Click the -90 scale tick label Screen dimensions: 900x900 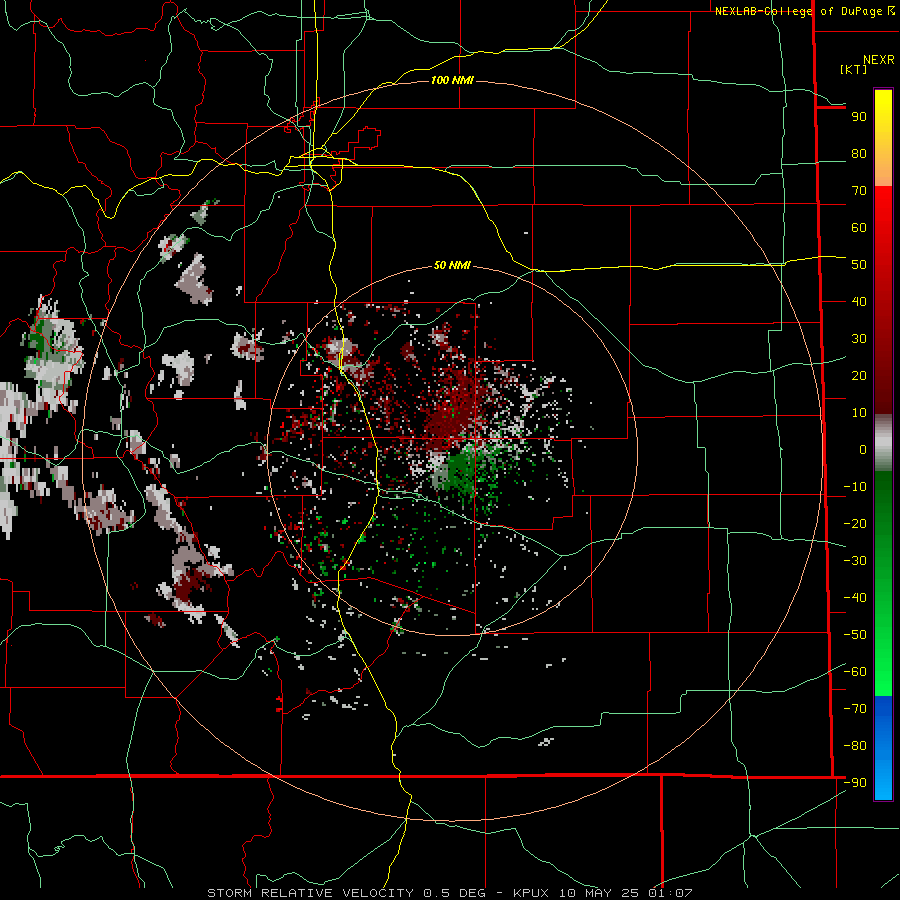(x=855, y=783)
